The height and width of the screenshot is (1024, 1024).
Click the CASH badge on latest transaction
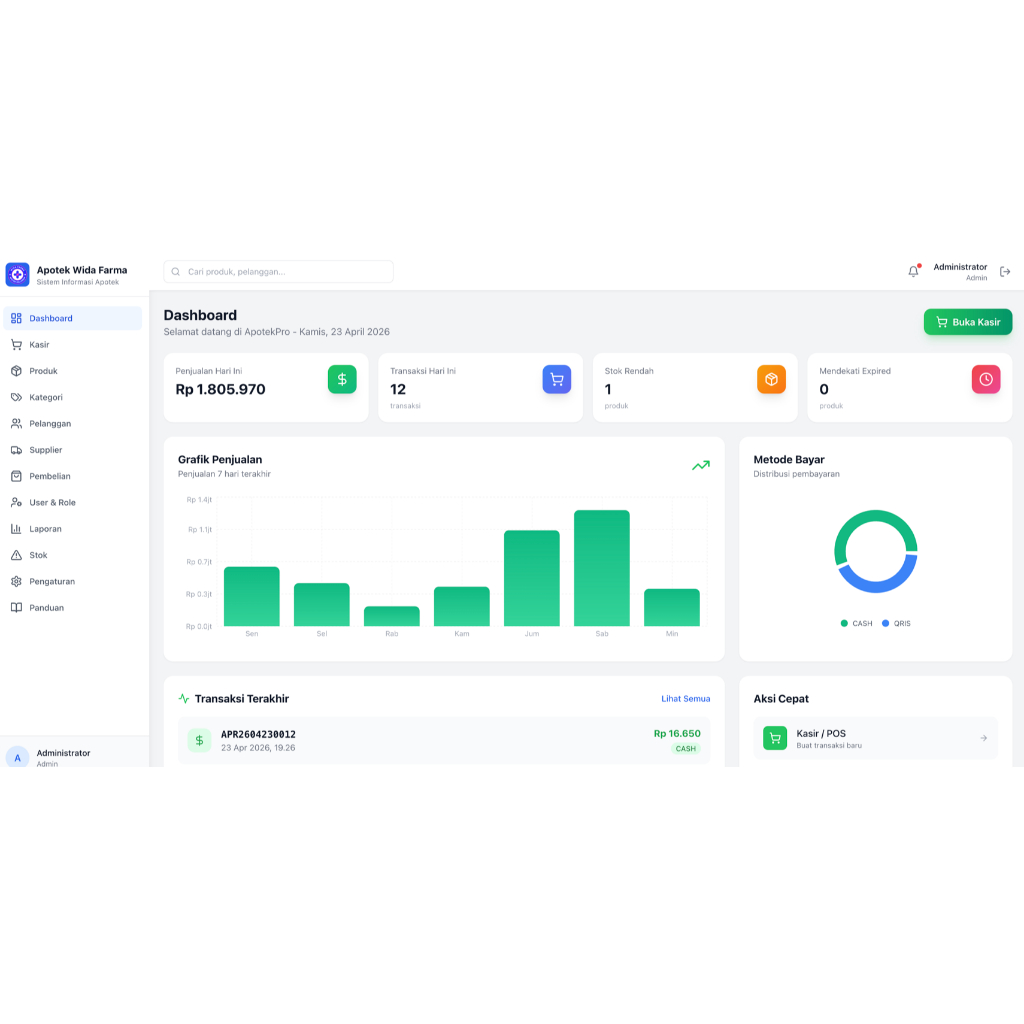(x=686, y=748)
